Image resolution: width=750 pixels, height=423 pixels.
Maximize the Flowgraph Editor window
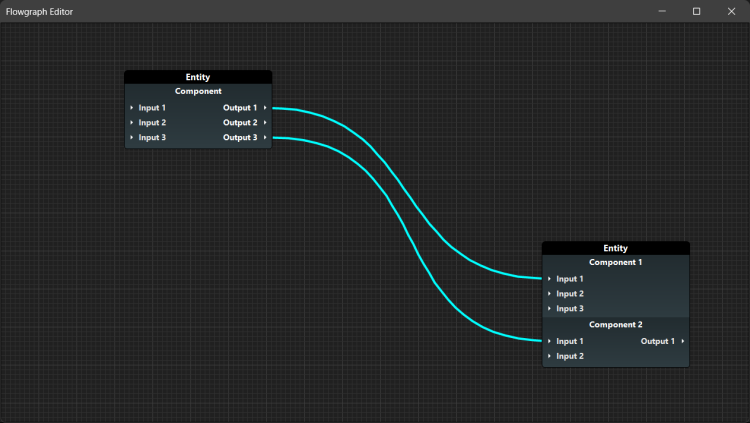tap(697, 11)
